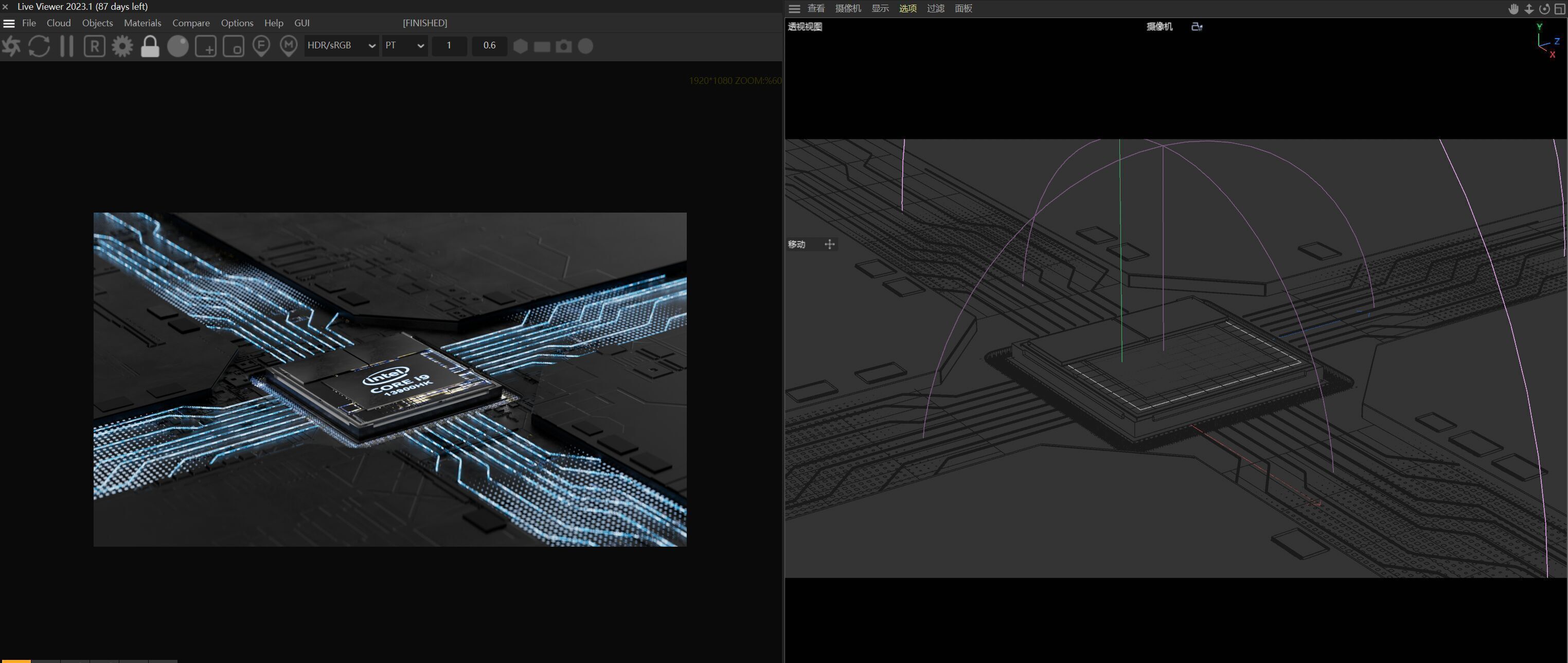The height and width of the screenshot is (663, 1568).
Task: Click the viewport orbit rotate icon
Action: point(1544,9)
